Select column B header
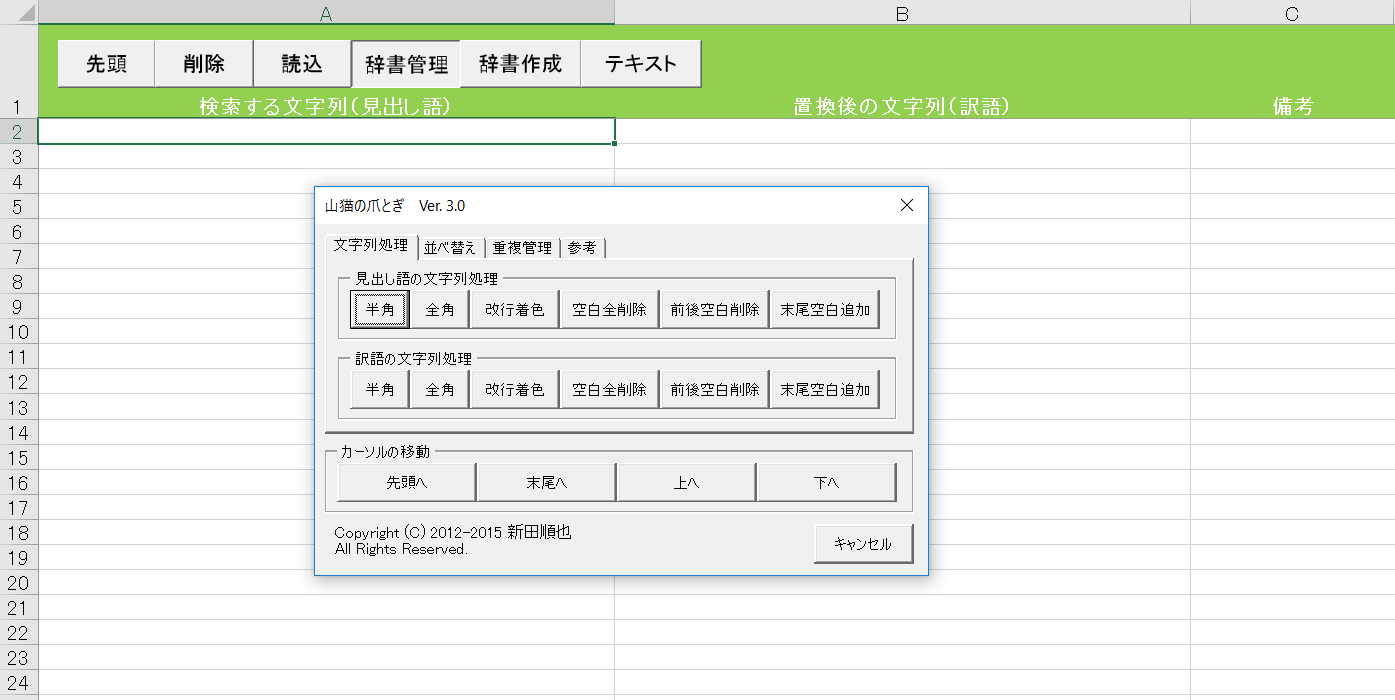Screen dimensions: 1395x700 [902, 12]
